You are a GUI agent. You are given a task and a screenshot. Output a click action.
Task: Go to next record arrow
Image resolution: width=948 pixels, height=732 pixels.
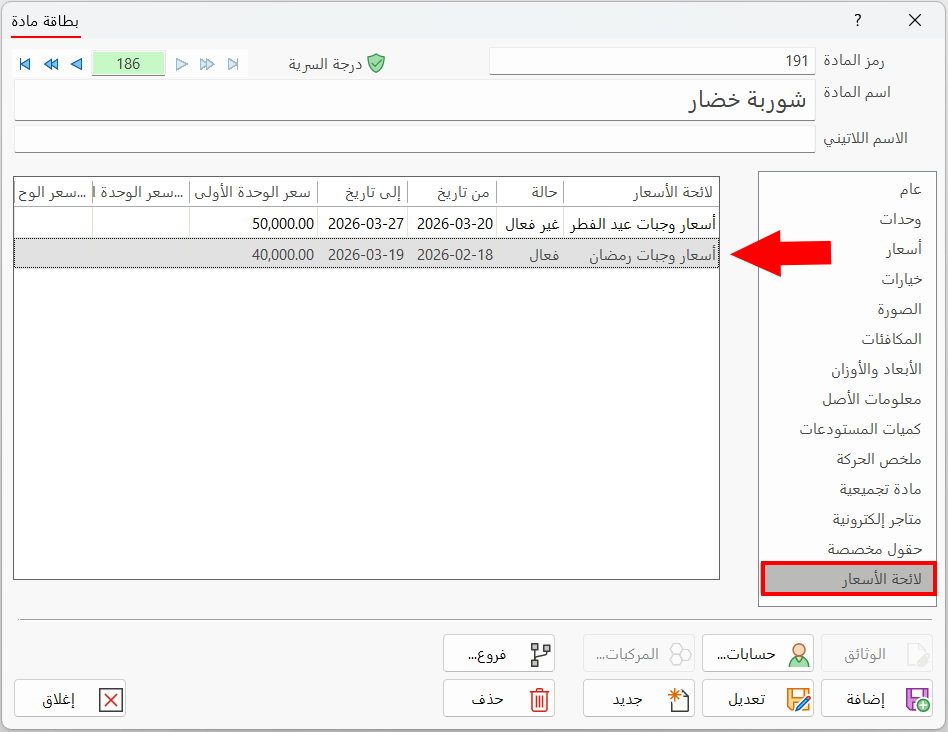pyautogui.click(x=181, y=64)
